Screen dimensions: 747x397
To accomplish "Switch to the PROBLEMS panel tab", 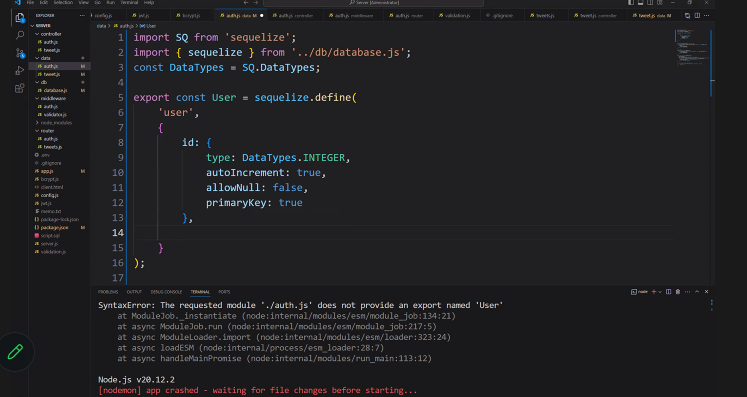I will 108,292.
